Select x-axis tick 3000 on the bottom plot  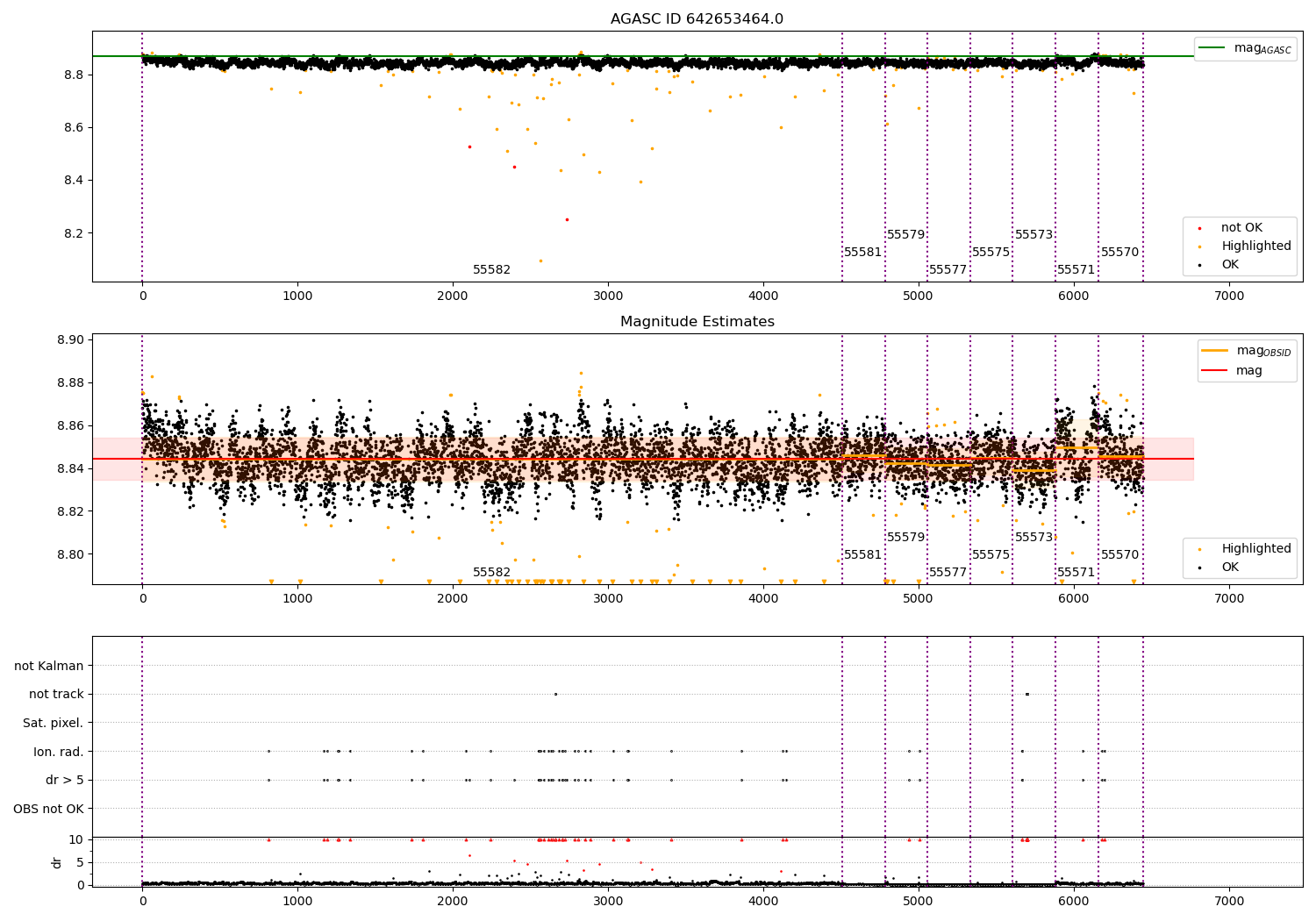pos(608,902)
